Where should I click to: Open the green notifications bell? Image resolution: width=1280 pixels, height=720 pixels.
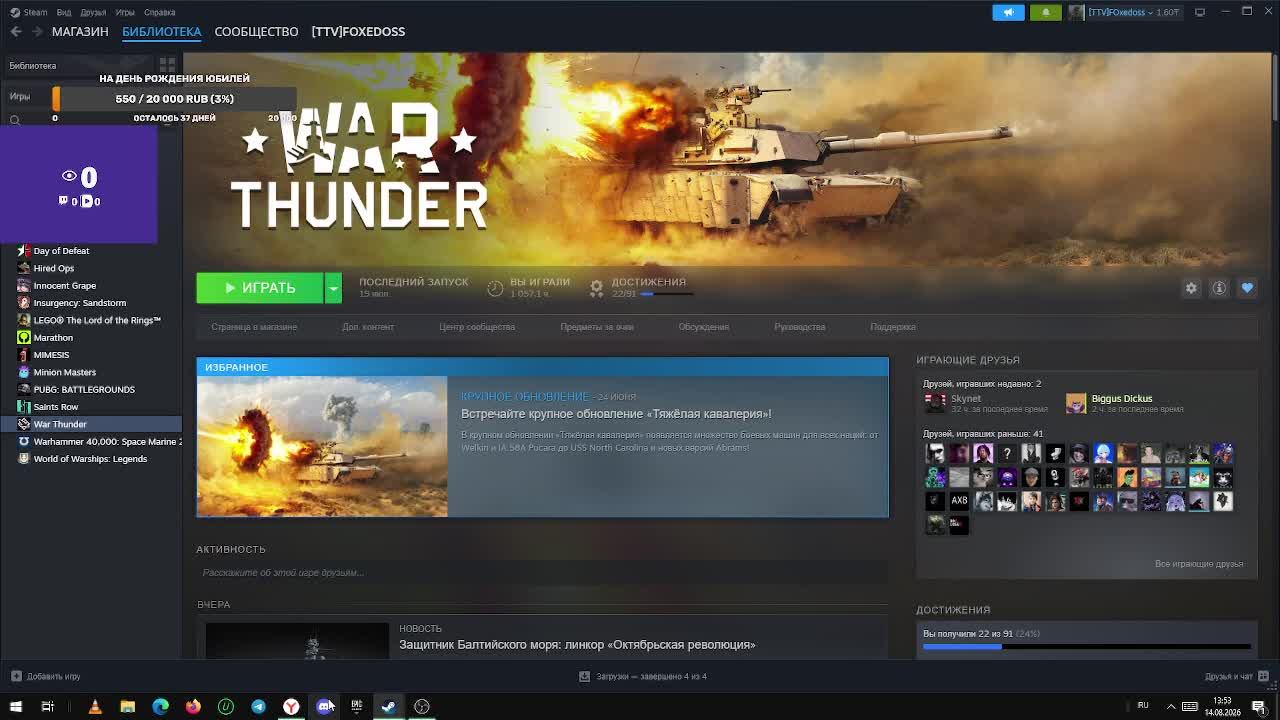point(1045,12)
